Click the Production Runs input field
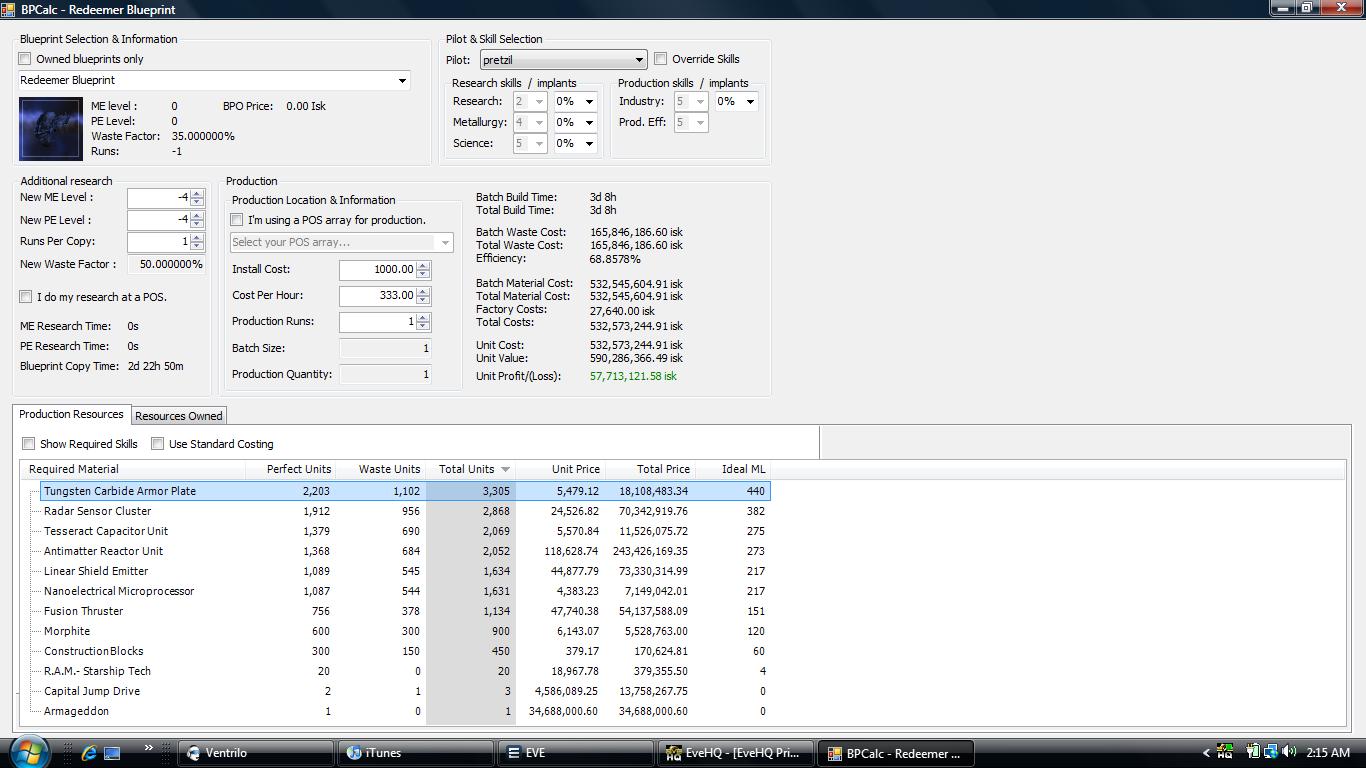Viewport: 1366px width, 768px height. [x=378, y=322]
